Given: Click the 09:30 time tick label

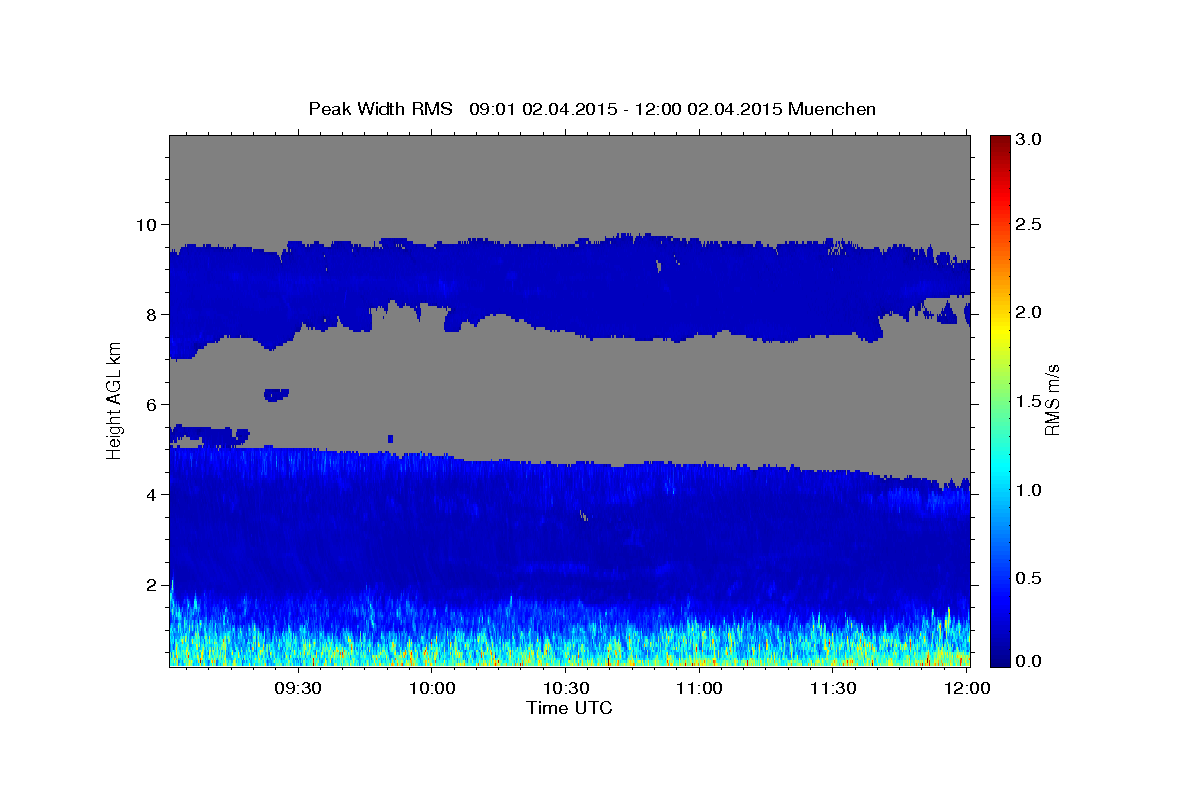Looking at the screenshot, I should coord(299,689).
